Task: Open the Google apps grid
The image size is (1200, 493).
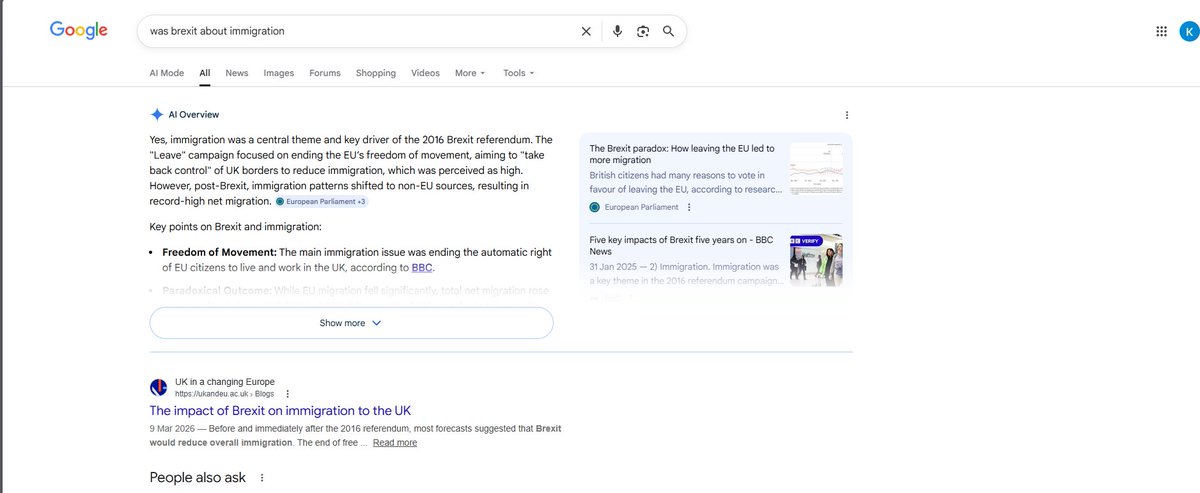Action: (1161, 31)
